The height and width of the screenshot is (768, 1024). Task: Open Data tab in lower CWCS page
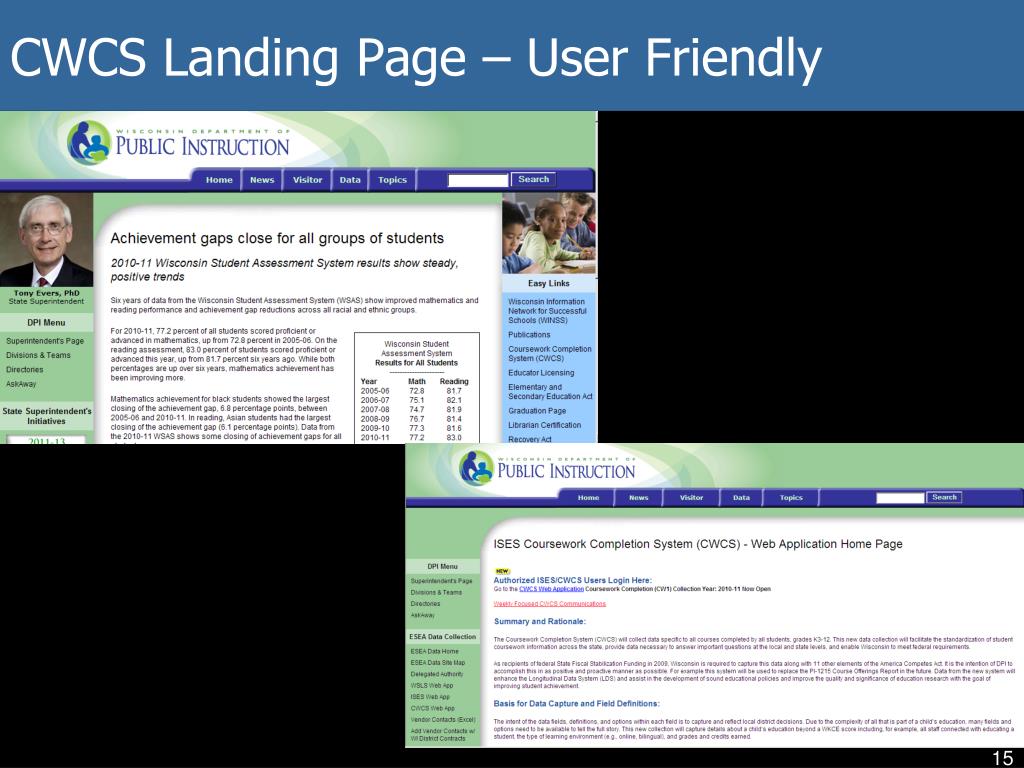click(741, 498)
